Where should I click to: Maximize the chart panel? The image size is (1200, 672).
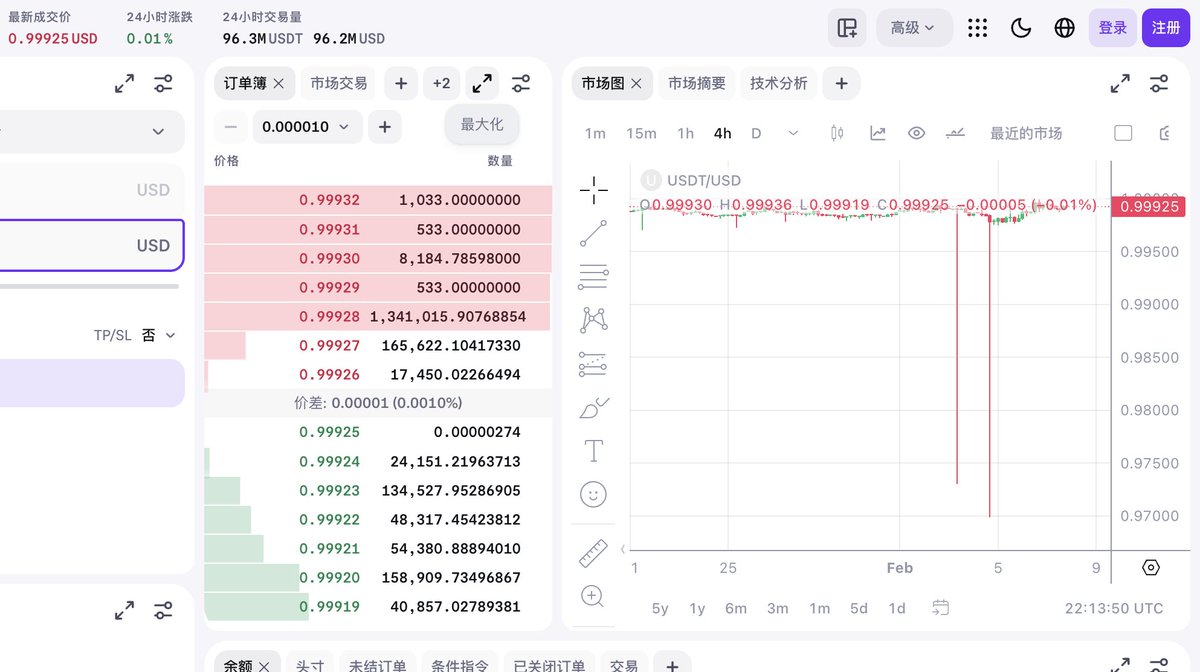click(1120, 84)
